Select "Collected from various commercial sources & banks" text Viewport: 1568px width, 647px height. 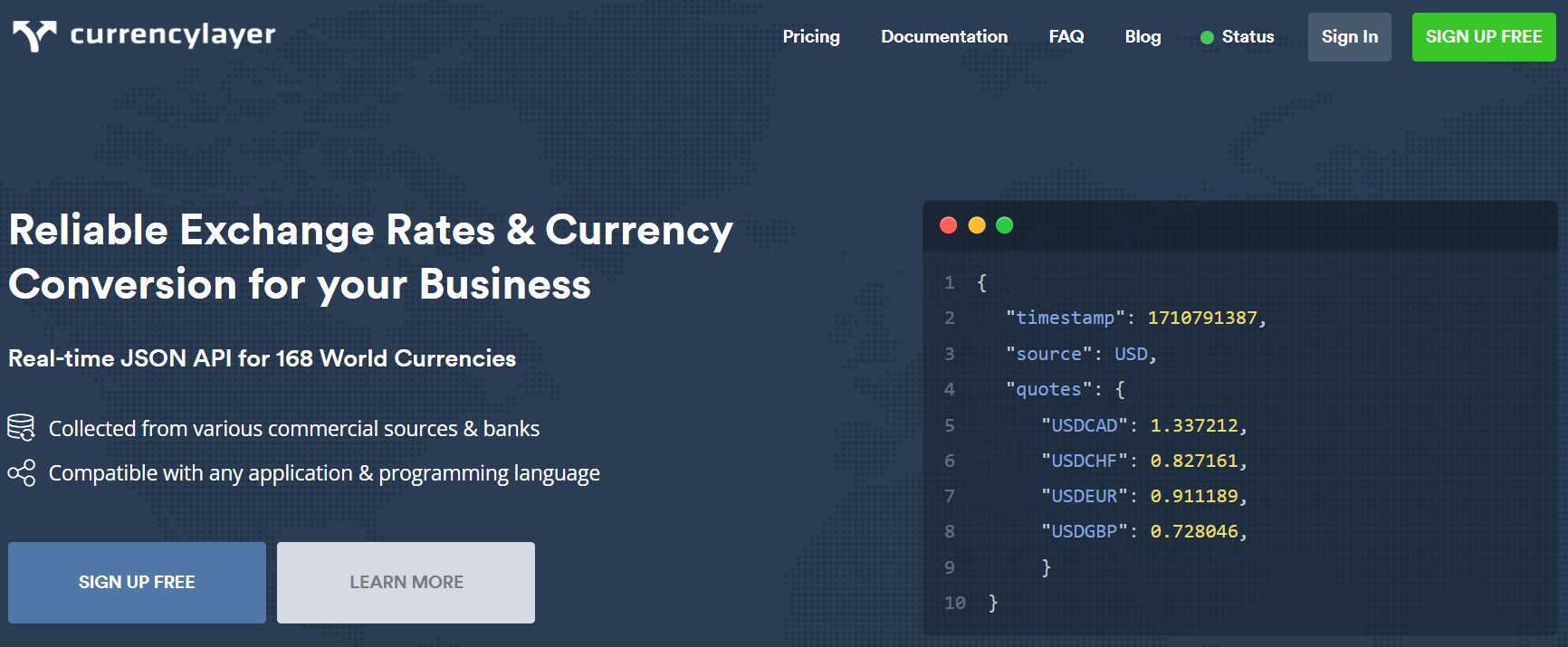(294, 428)
